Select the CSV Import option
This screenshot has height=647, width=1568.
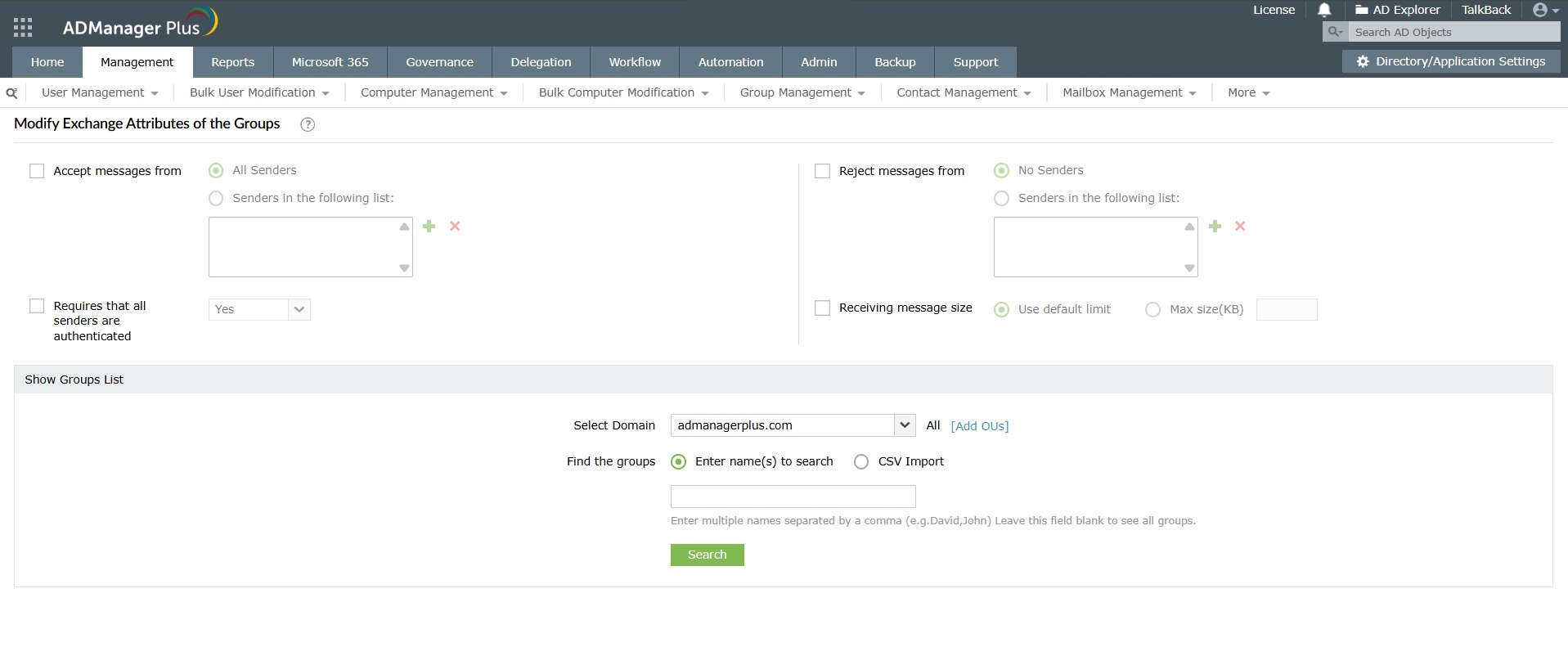point(861,461)
